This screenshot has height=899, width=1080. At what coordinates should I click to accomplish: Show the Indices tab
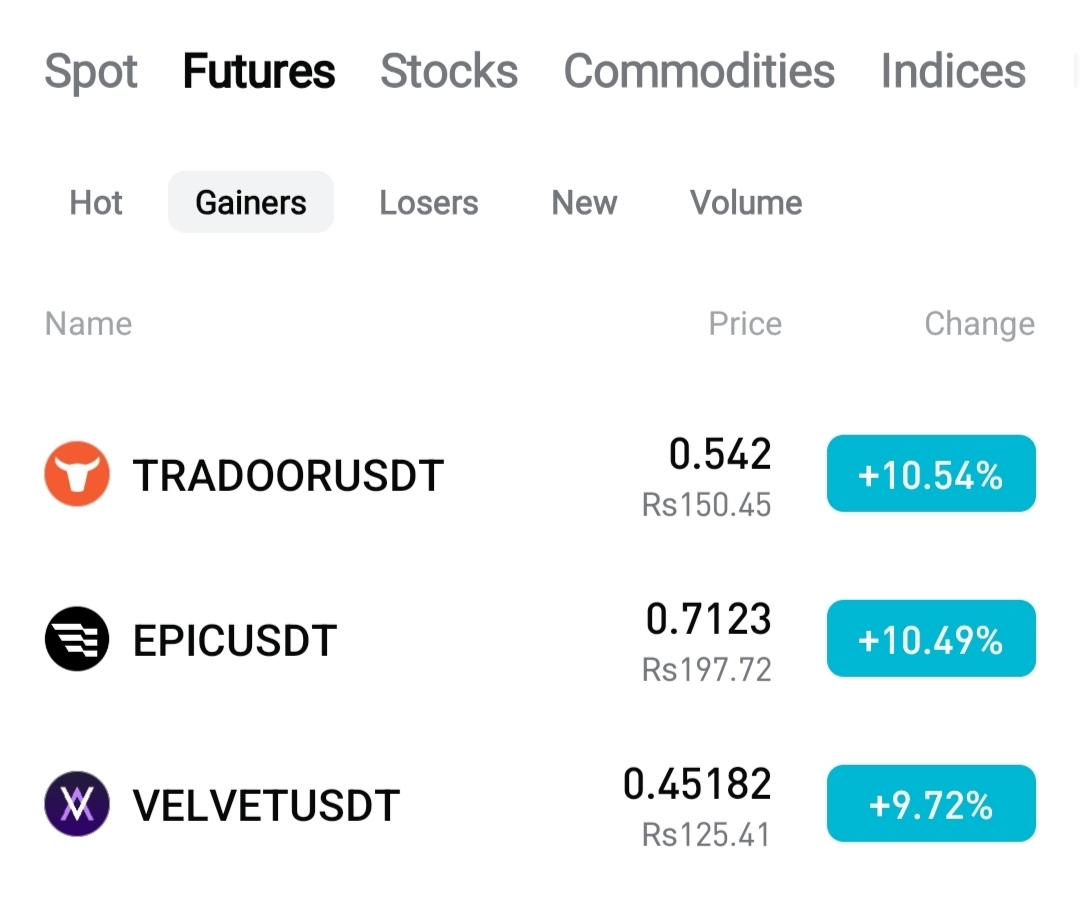[x=953, y=71]
